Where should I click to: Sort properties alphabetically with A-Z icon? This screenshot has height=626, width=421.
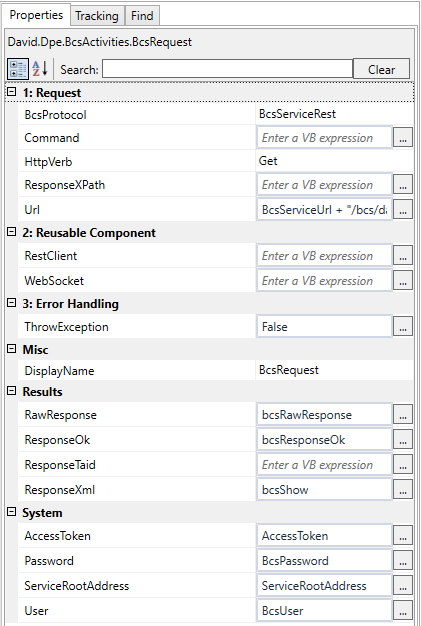[x=40, y=69]
